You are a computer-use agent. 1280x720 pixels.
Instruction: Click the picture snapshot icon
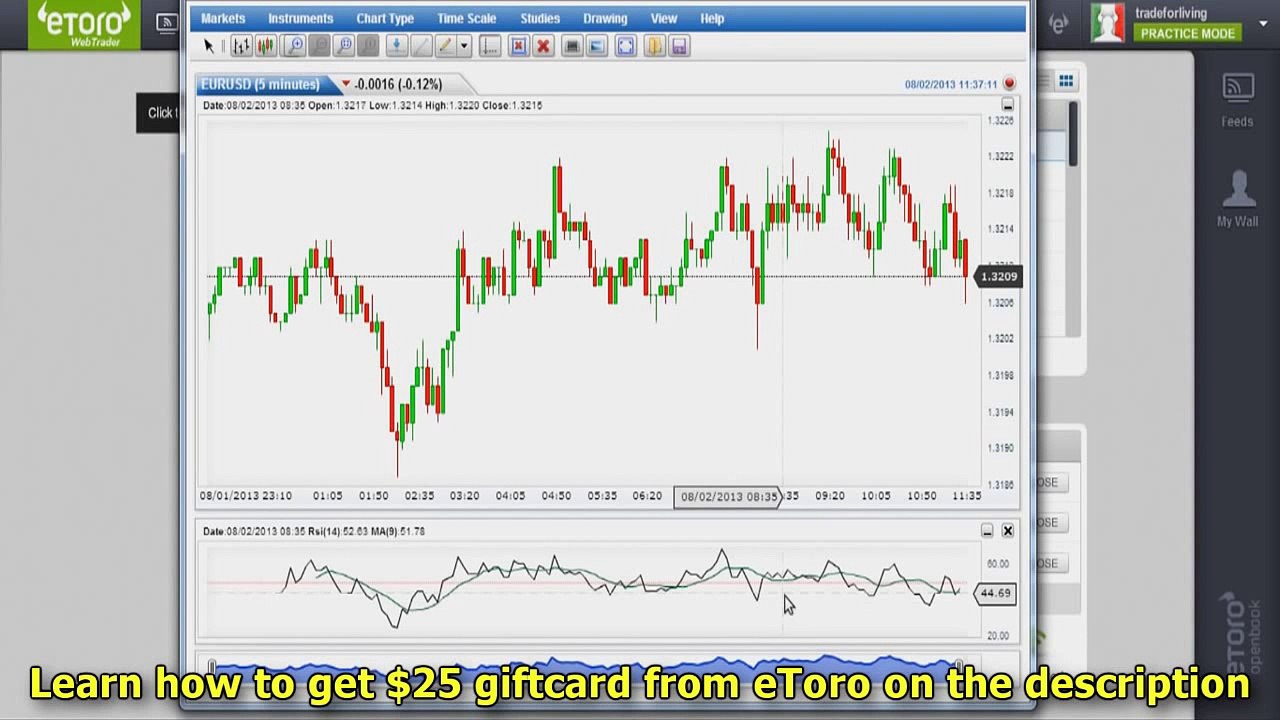pos(597,46)
